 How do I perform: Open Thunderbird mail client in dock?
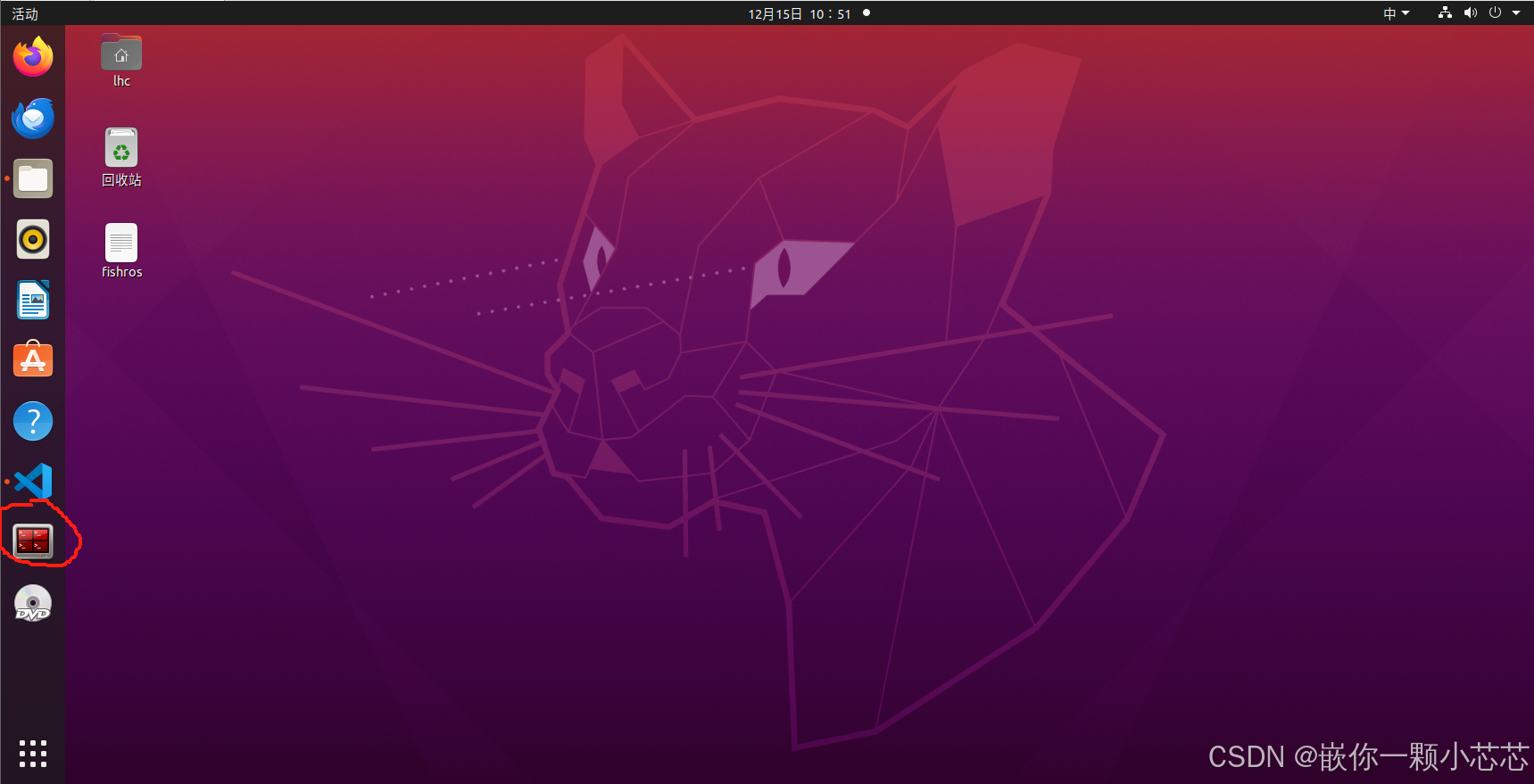(33, 118)
